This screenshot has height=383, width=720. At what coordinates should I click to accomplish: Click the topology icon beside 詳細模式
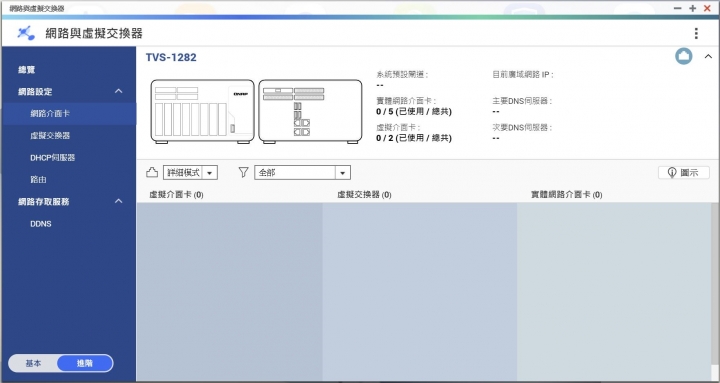tap(152, 173)
